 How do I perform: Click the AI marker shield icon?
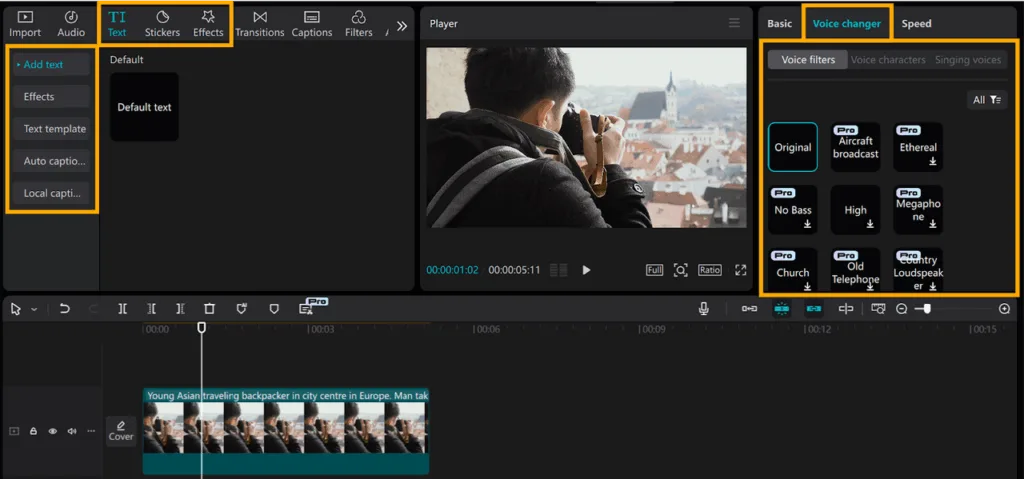[x=242, y=308]
